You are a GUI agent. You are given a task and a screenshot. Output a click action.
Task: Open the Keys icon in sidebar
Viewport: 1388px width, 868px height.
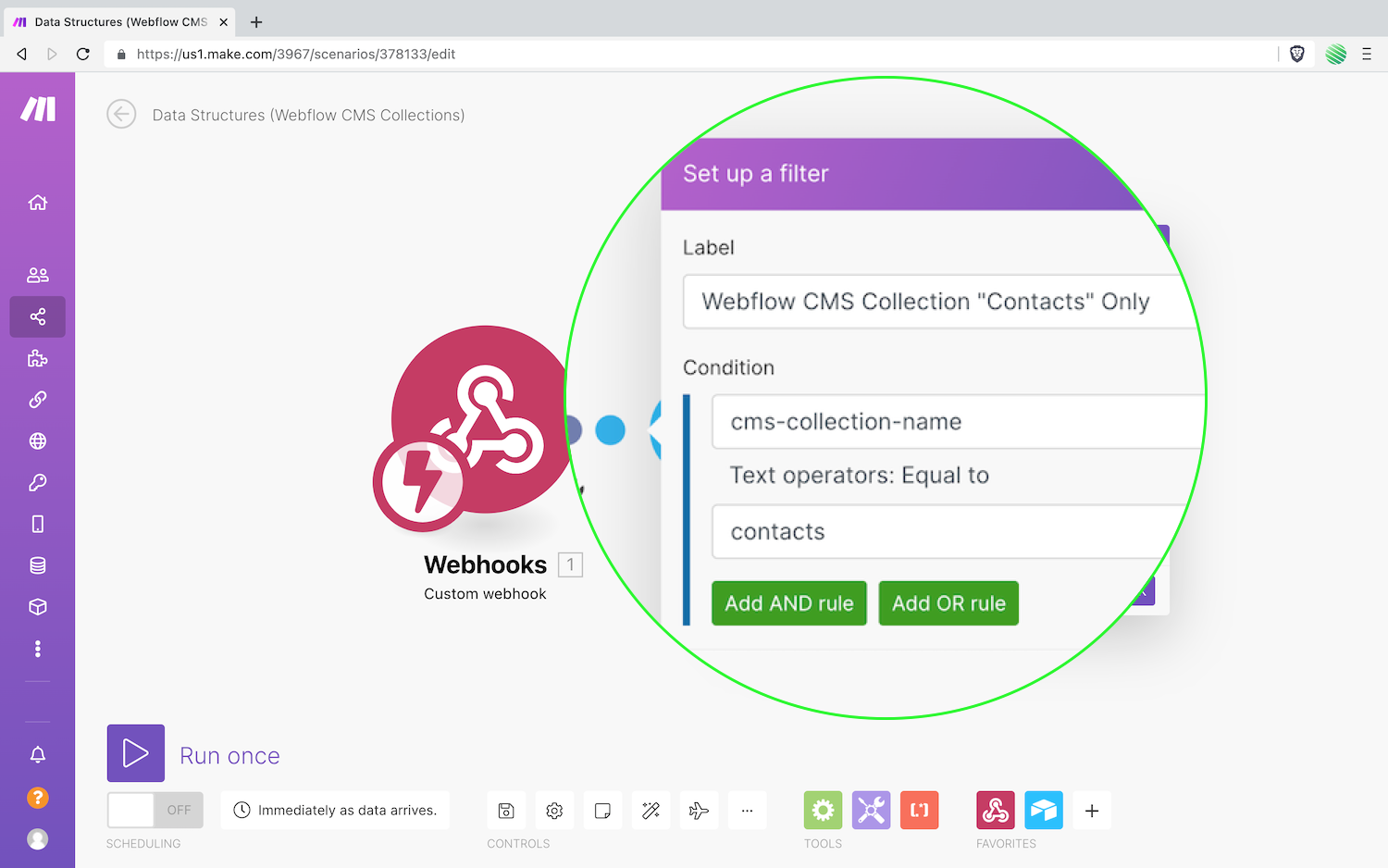(38, 483)
